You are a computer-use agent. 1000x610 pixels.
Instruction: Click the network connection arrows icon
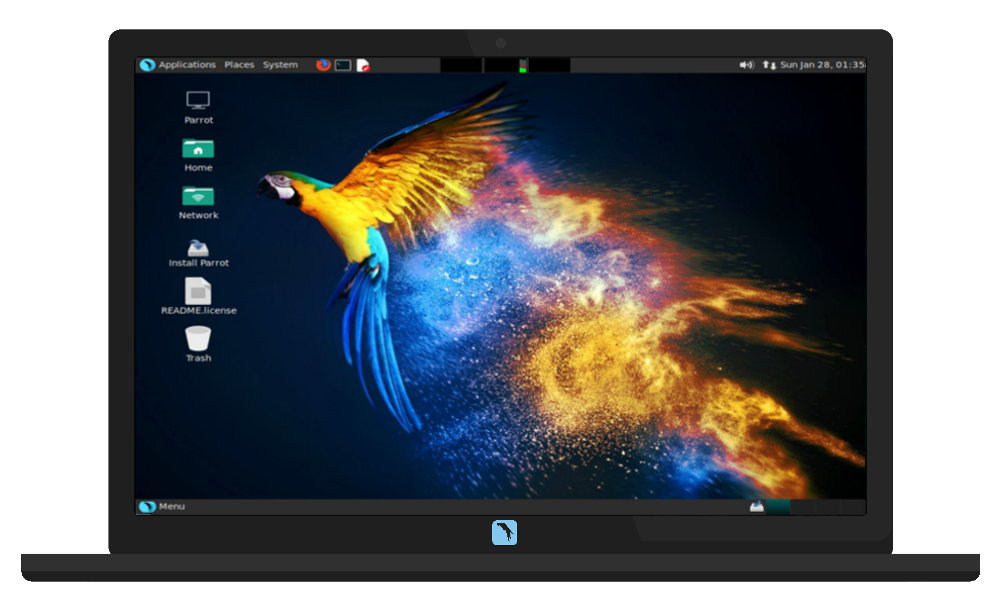point(769,65)
